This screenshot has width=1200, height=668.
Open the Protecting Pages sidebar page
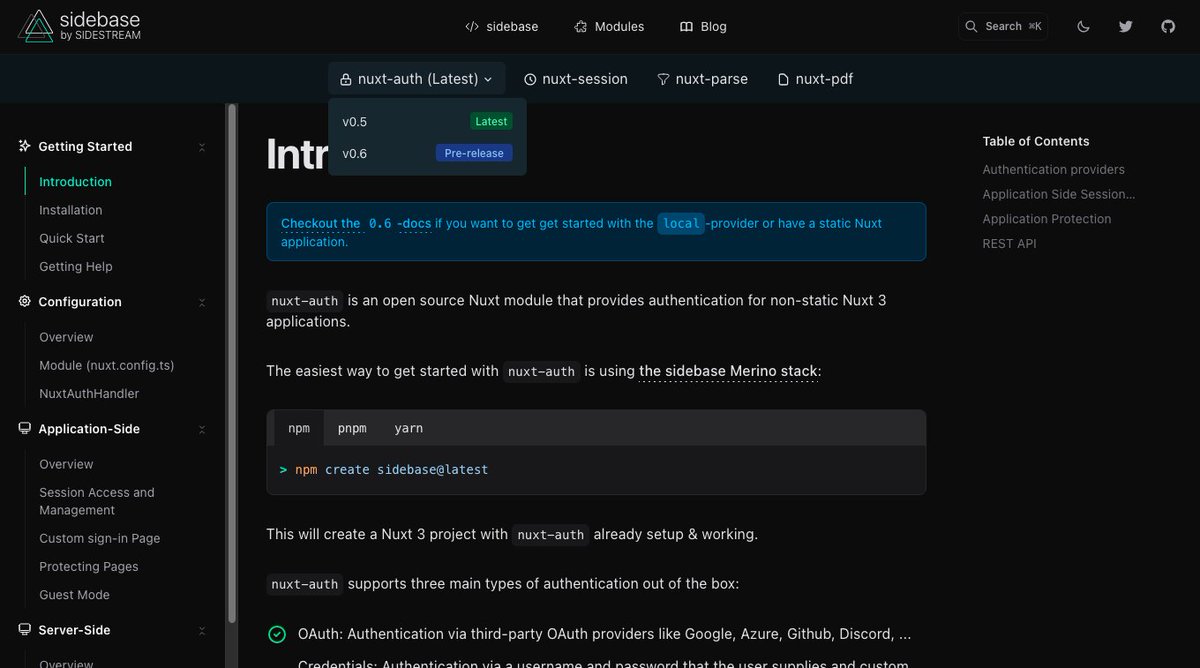tap(89, 566)
